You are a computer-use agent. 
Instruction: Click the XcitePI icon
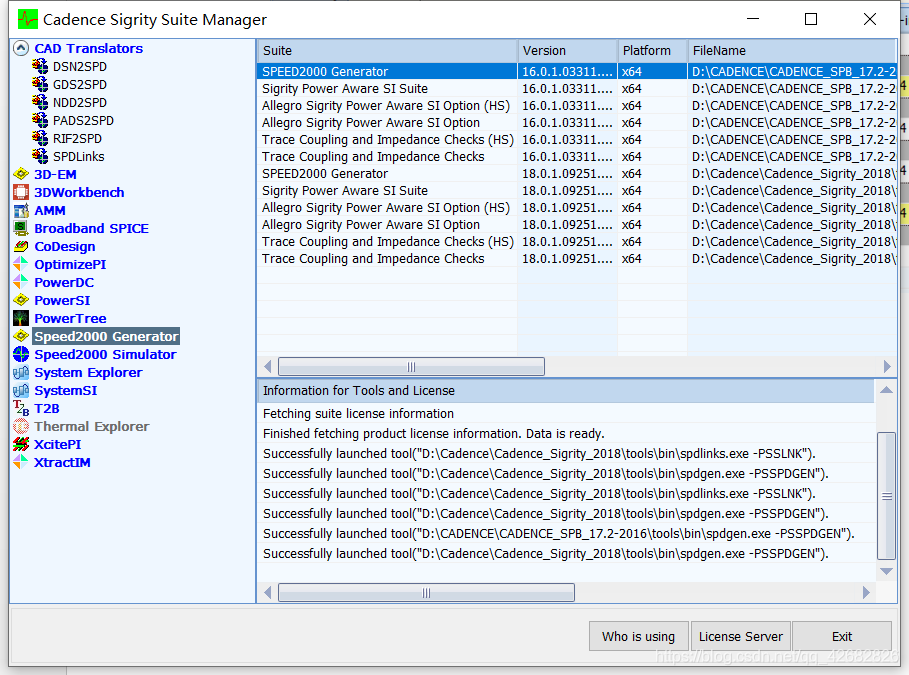(x=21, y=444)
